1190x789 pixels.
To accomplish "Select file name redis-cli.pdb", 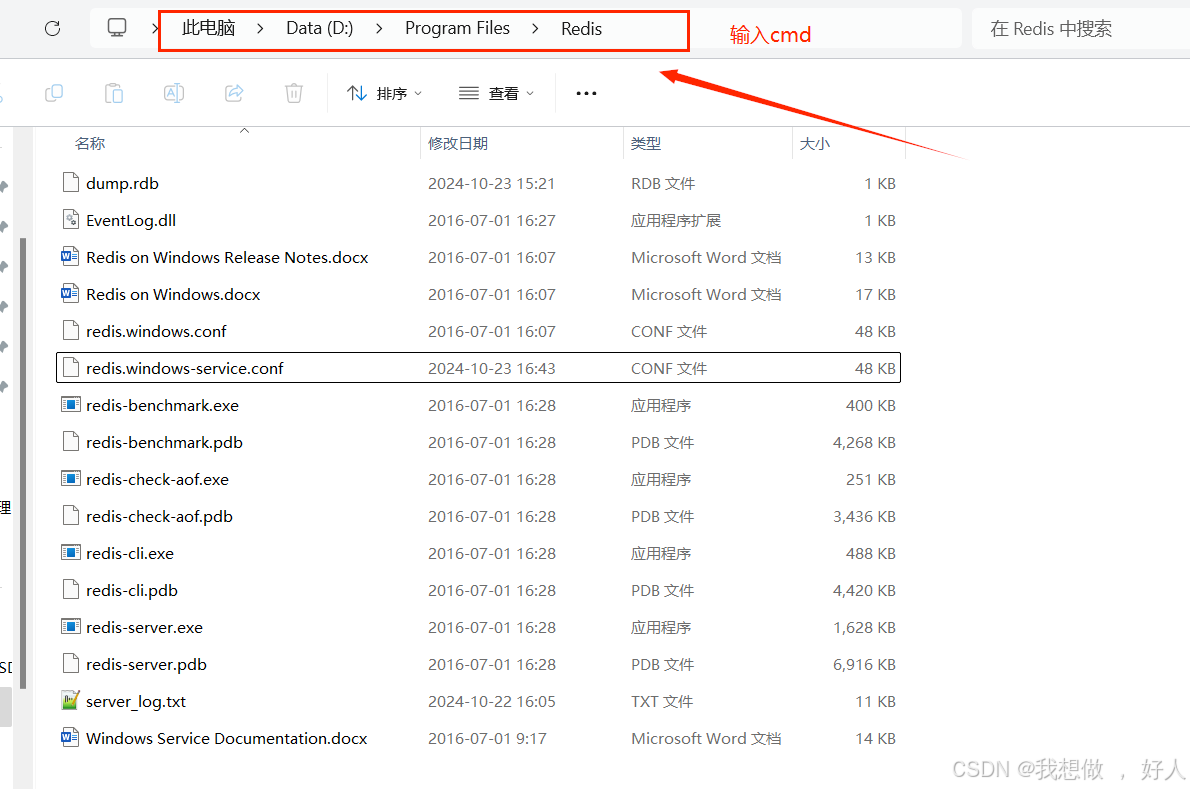I will click(132, 590).
